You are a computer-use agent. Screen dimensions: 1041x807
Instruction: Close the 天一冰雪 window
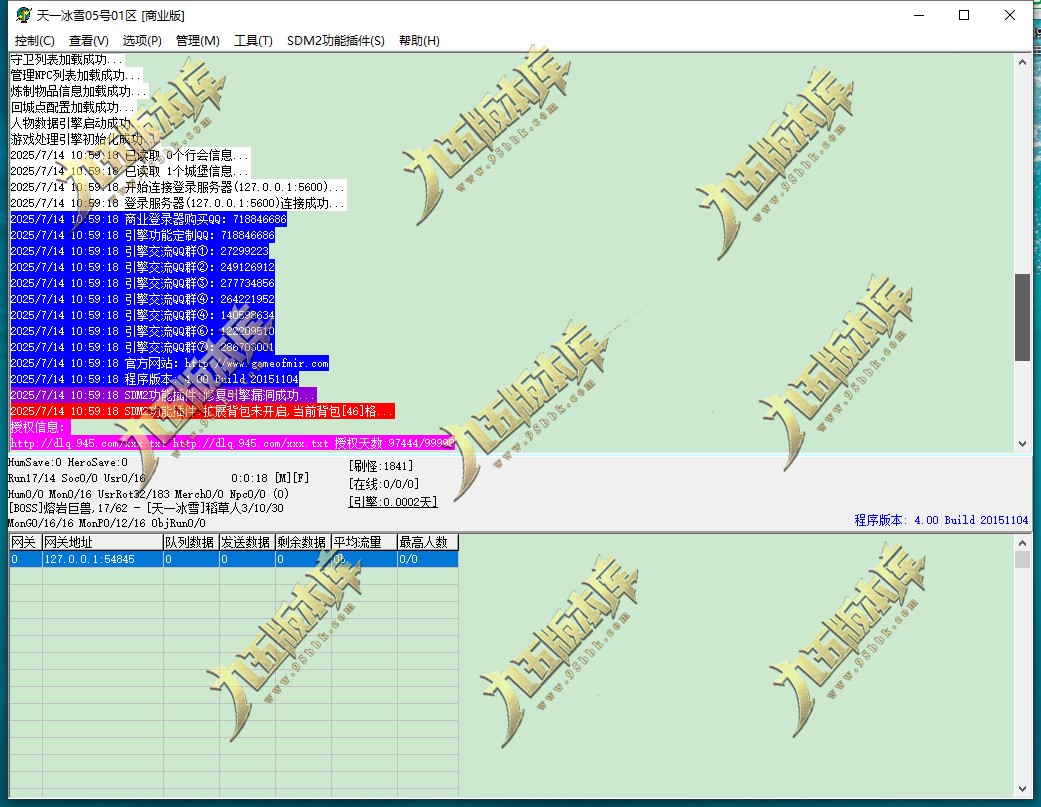coord(1010,15)
